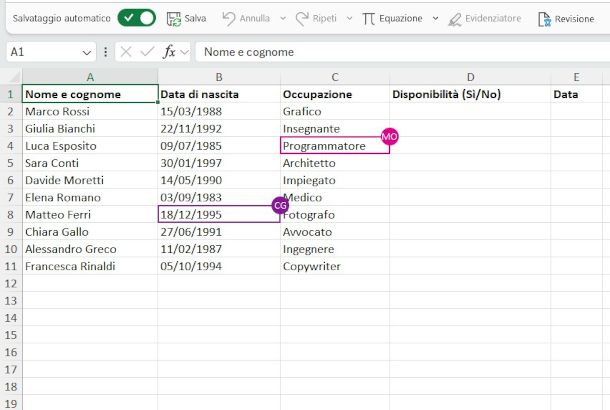Click the cell Ingegnere

coord(335,249)
